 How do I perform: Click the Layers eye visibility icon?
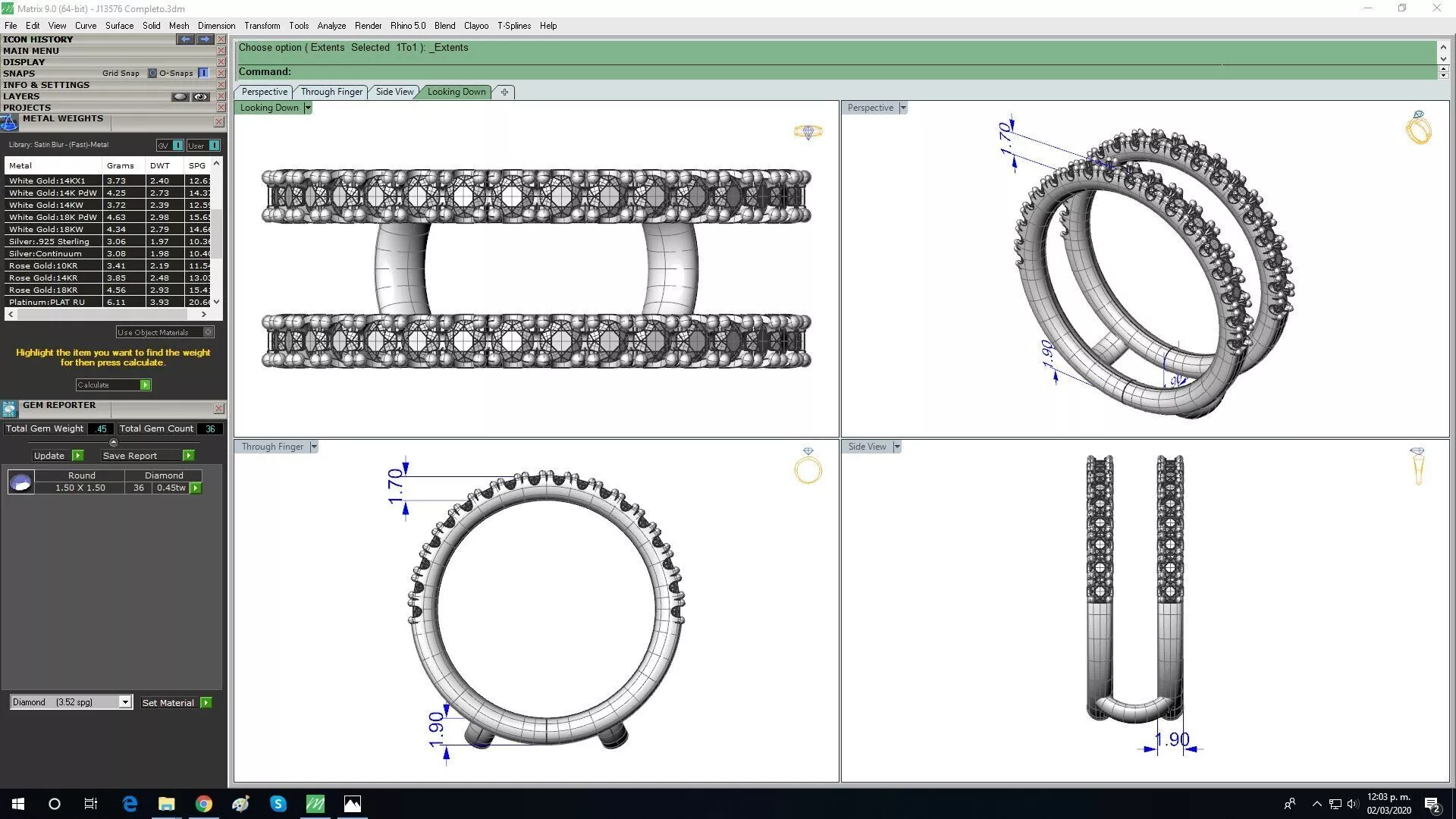pos(200,96)
